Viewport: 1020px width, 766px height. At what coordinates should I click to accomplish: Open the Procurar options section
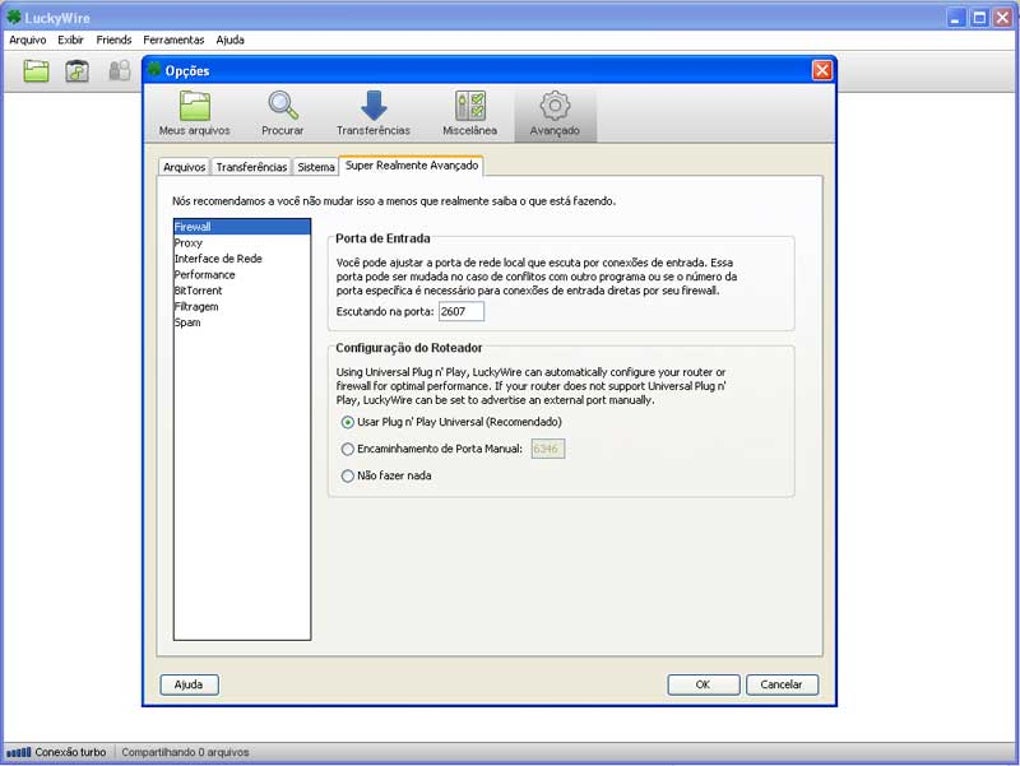coord(282,114)
